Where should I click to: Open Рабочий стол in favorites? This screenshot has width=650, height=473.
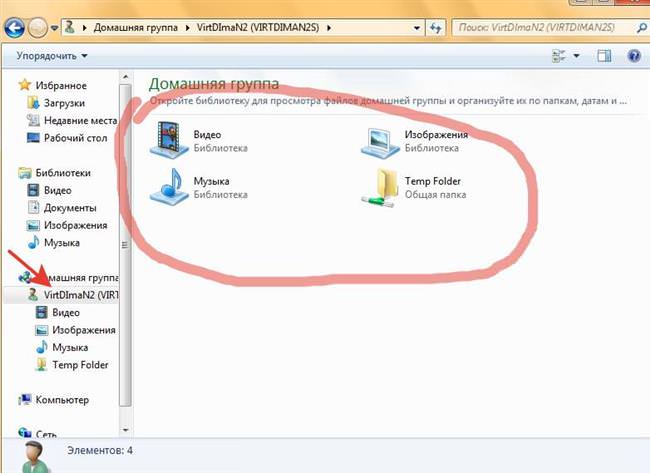pos(75,138)
